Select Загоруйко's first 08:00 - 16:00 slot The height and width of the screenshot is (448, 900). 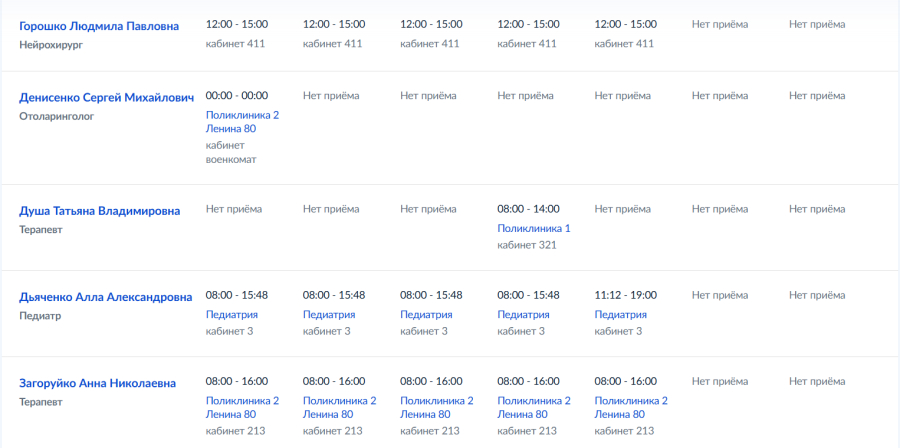coord(237,381)
